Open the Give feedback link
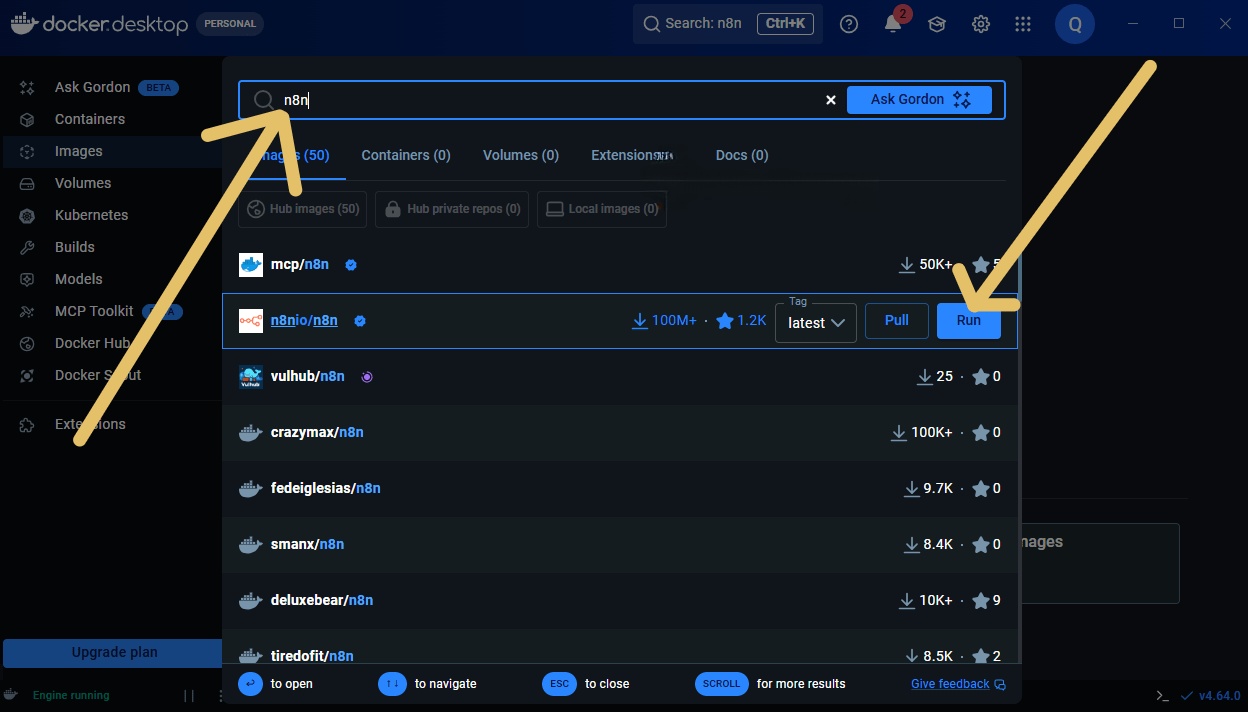Screen dimensions: 1248x712 click(958, 684)
